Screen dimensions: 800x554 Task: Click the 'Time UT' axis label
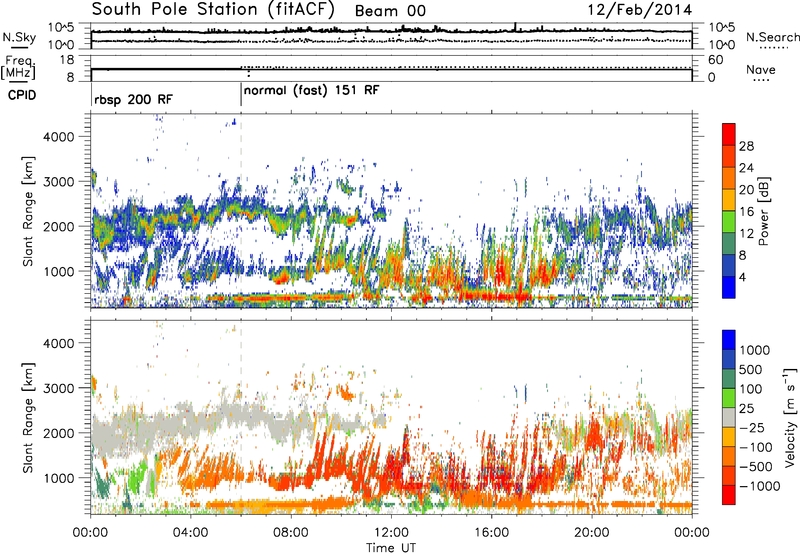[x=391, y=548]
